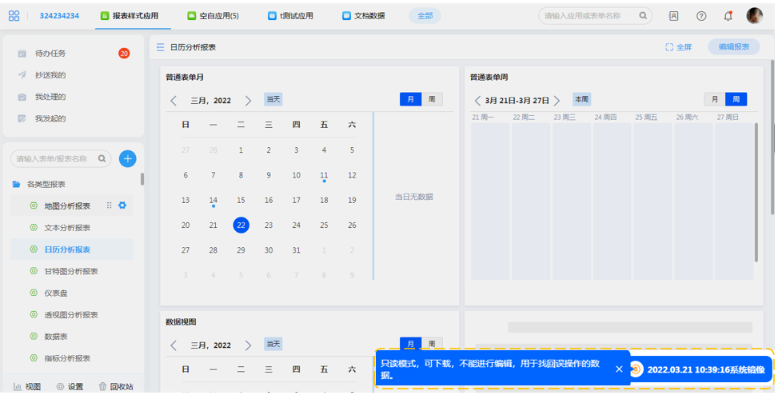Click the 编辑报表 button
779x394 pixels.
click(734, 47)
